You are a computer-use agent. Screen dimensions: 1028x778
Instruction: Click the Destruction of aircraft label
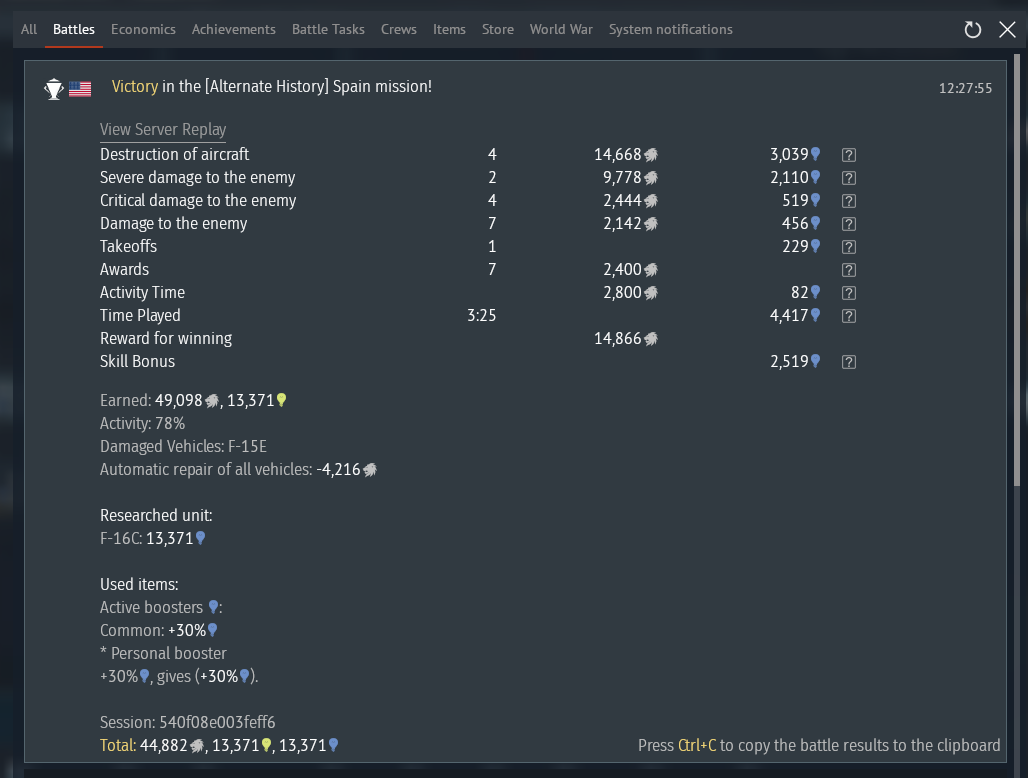[174, 154]
